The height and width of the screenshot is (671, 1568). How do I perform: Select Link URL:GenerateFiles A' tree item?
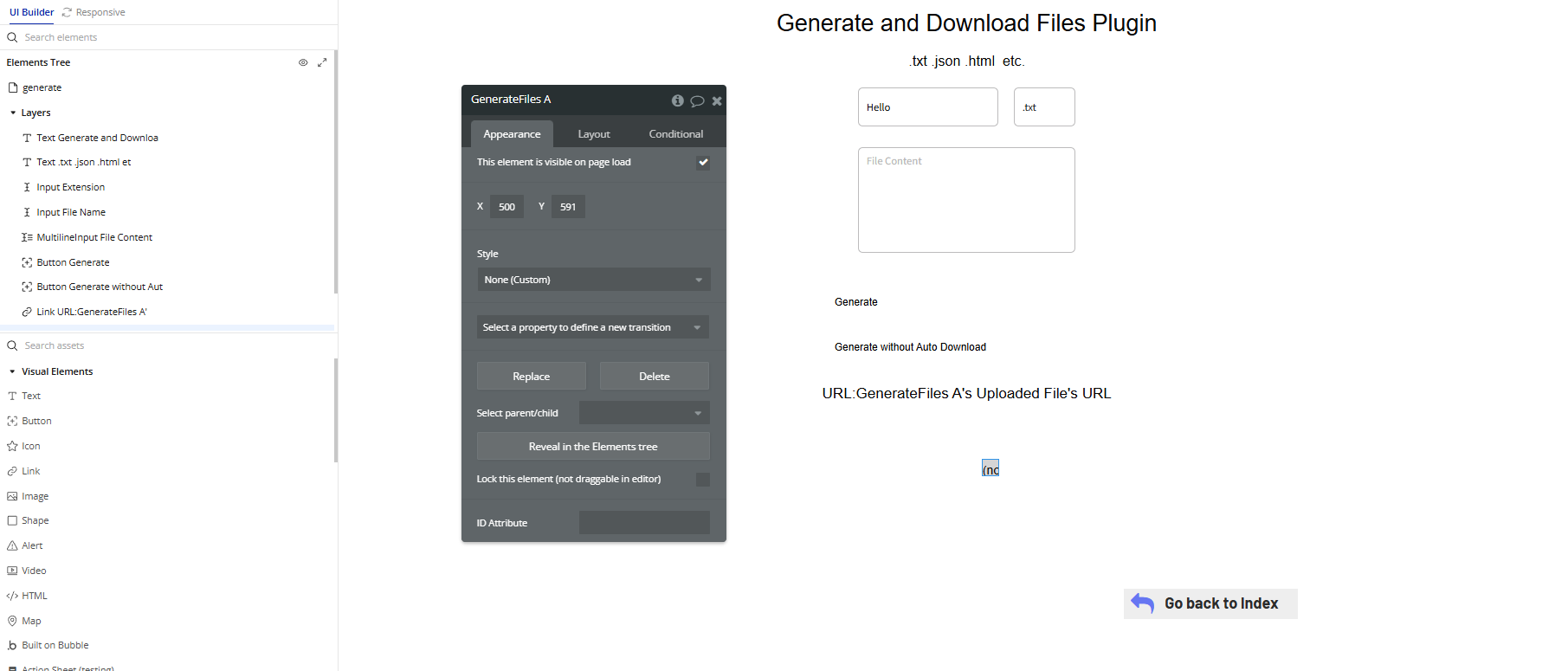[x=92, y=312]
